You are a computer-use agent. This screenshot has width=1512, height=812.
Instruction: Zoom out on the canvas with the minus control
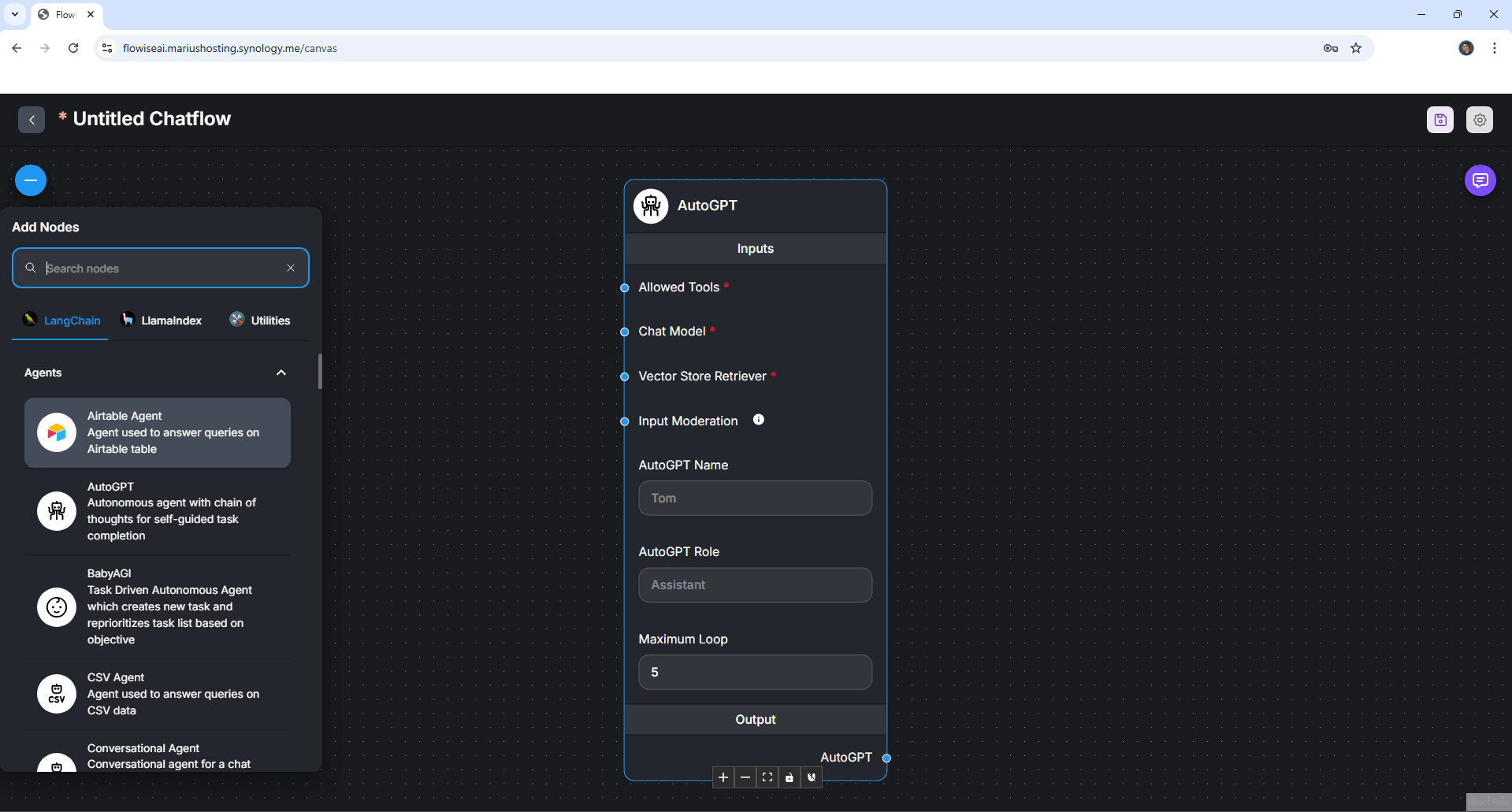point(745,777)
